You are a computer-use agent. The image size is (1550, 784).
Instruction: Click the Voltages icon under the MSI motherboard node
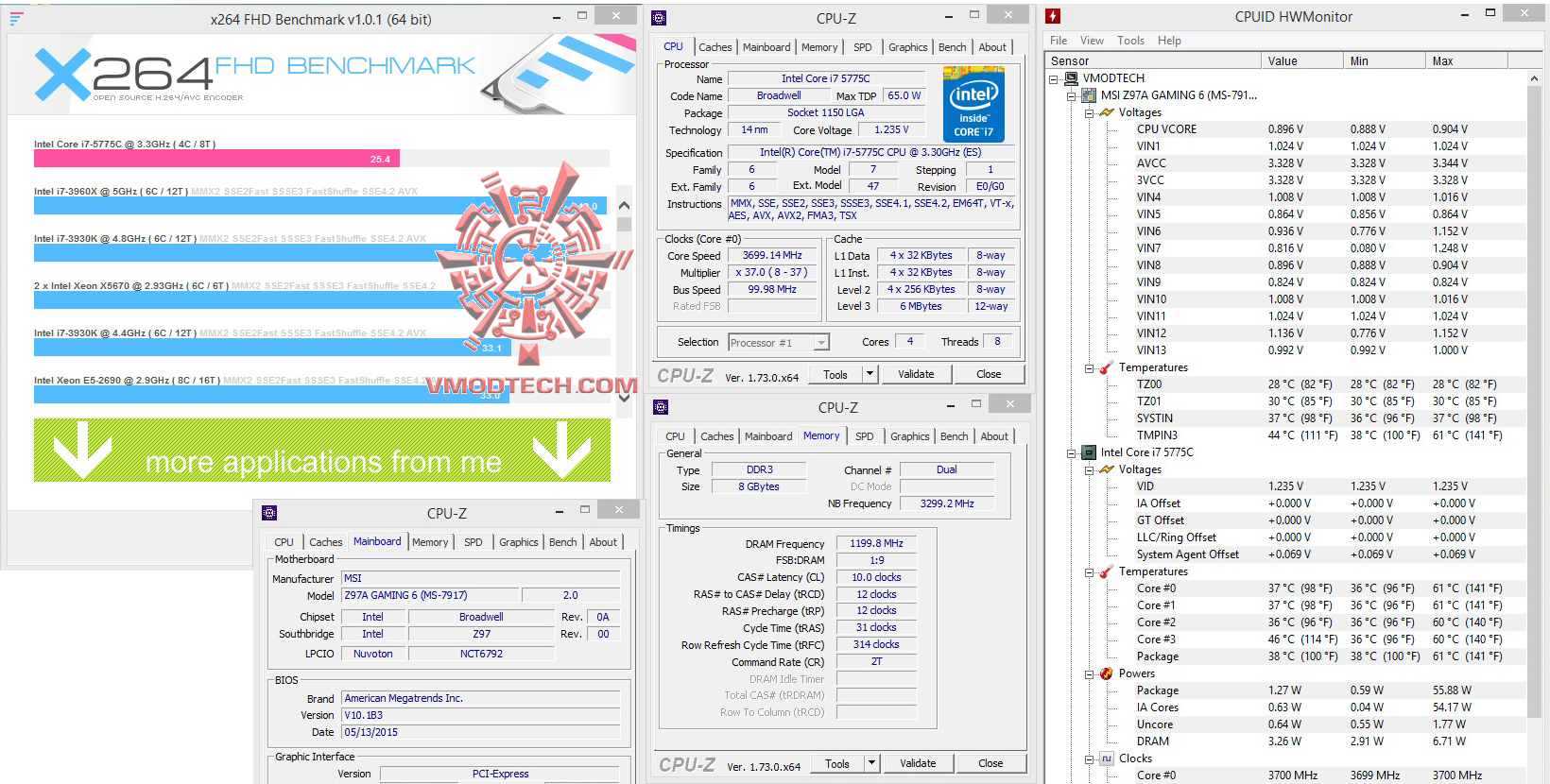pyautogui.click(x=1107, y=112)
